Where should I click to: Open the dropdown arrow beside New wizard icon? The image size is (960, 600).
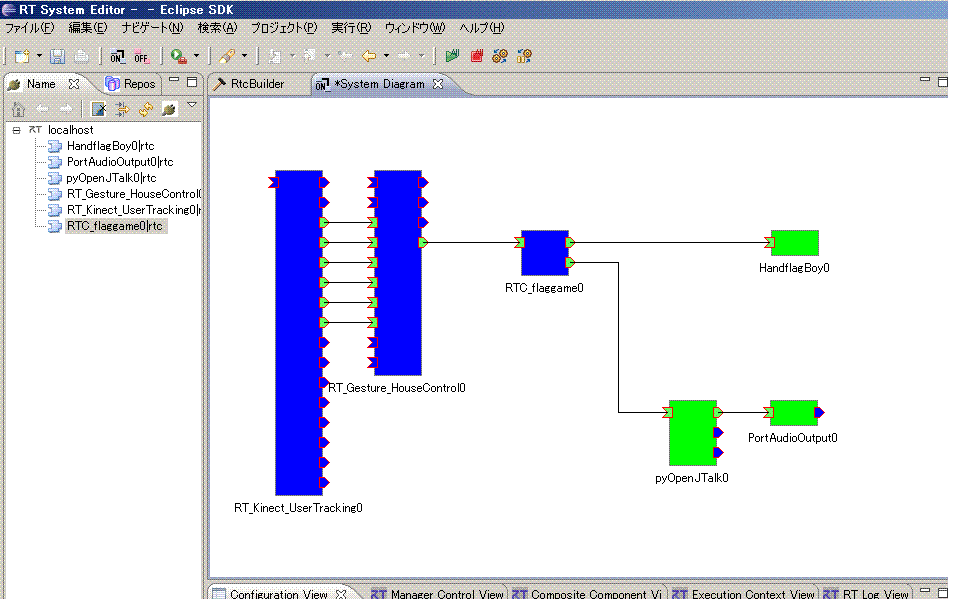point(39,56)
